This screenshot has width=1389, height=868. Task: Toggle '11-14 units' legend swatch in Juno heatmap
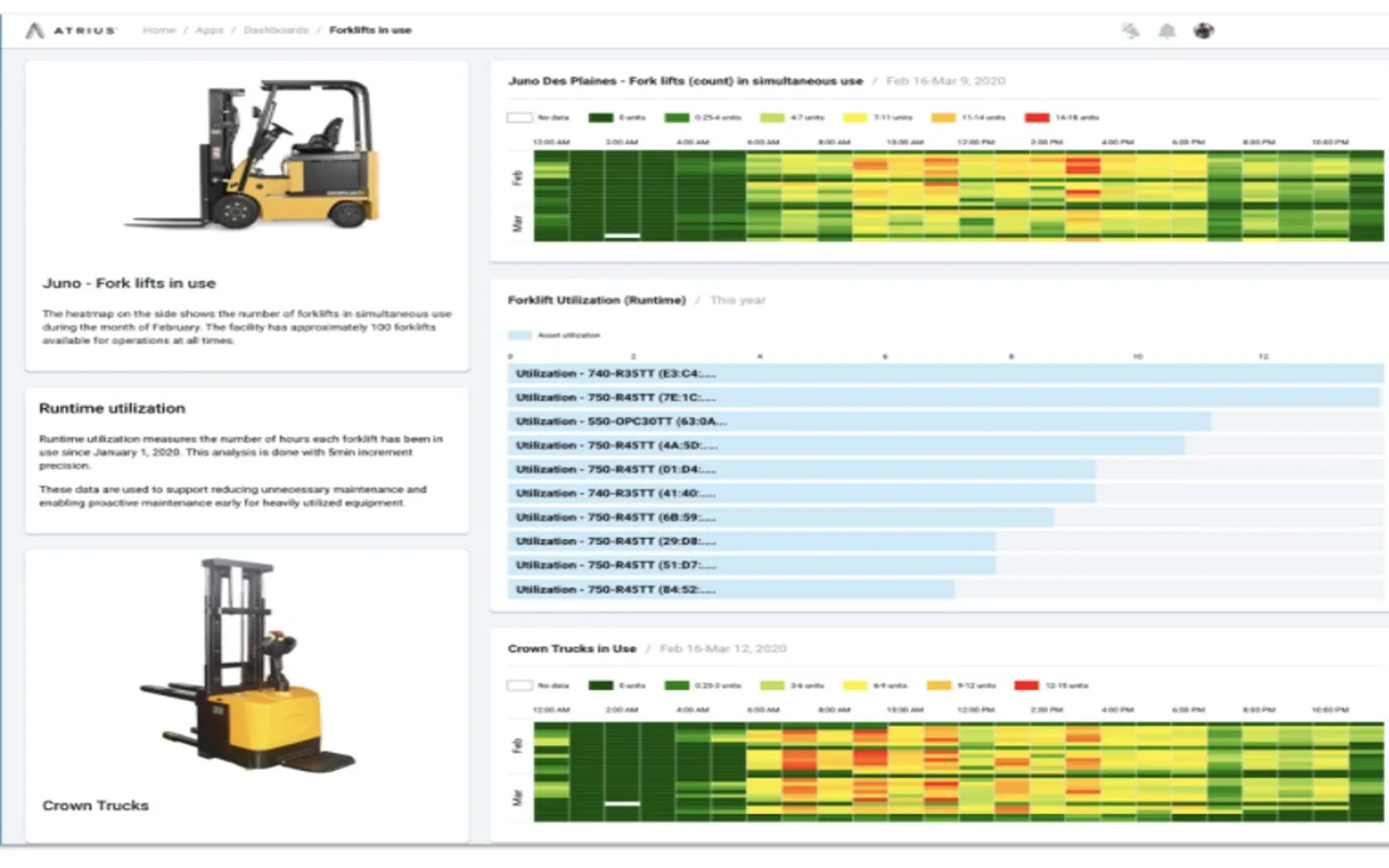(x=944, y=117)
